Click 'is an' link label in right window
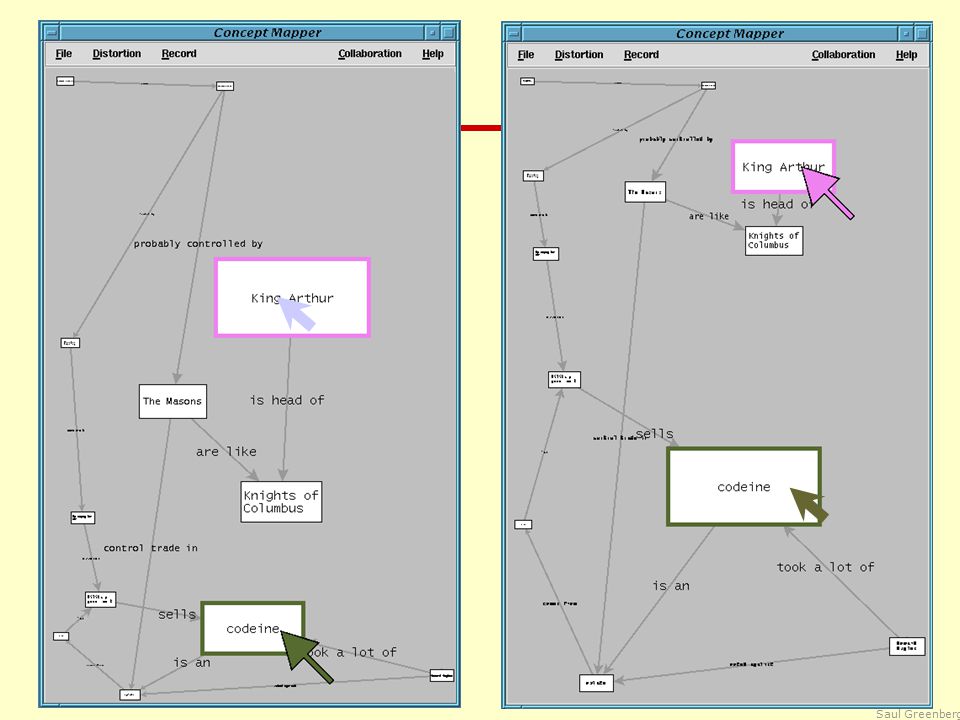This screenshot has height=720, width=960. [x=671, y=586]
